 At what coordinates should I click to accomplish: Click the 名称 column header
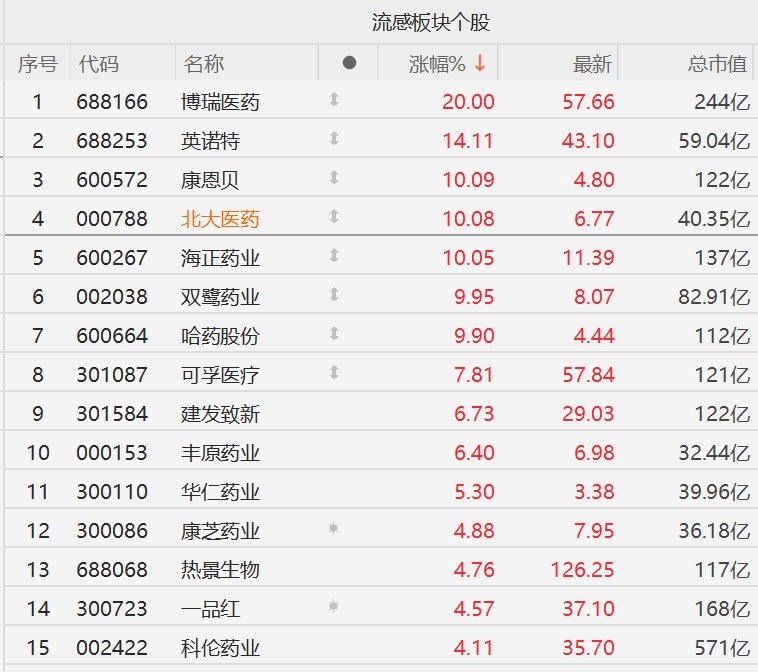click(204, 64)
